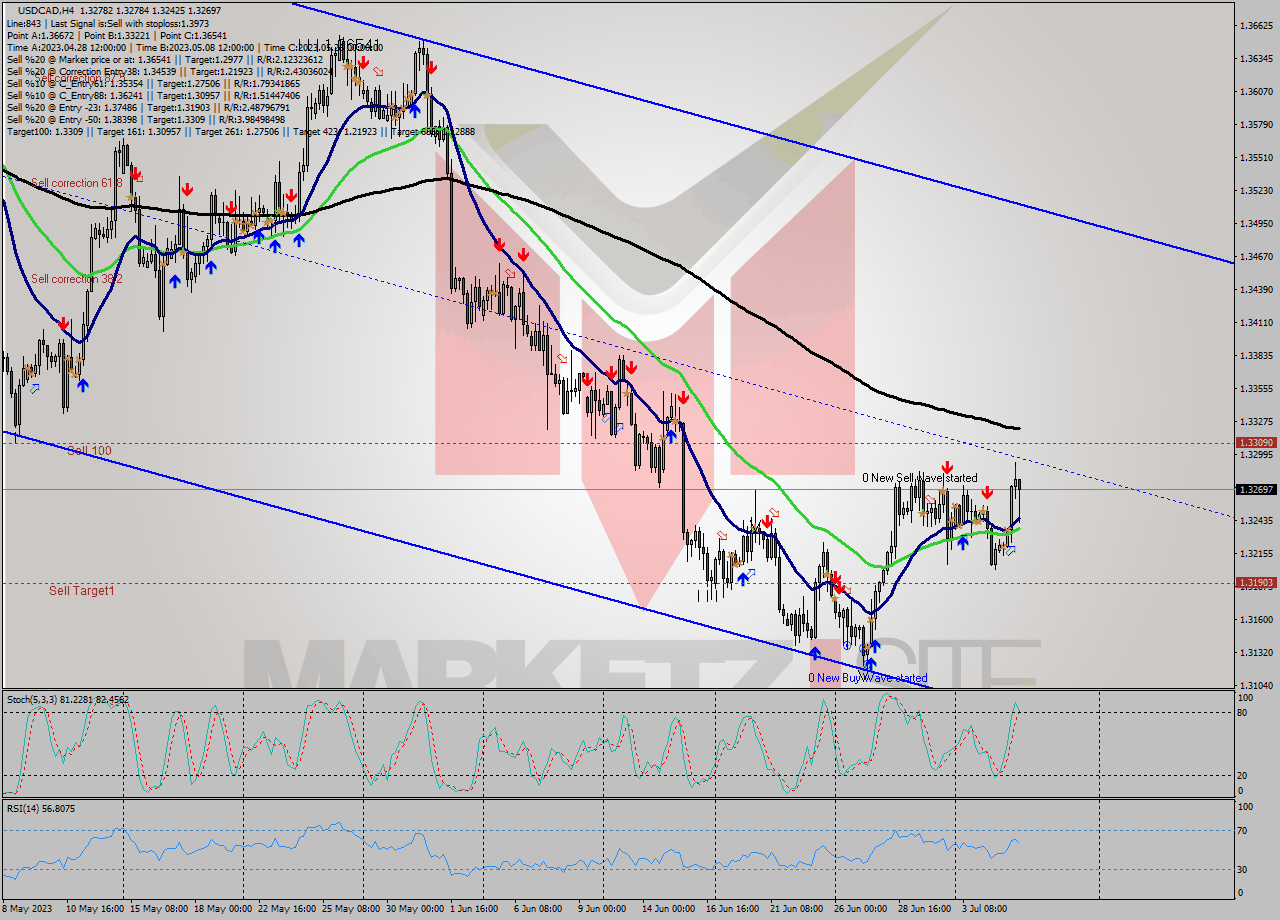Click the '0 New Buy Wave started' annotation

pyautogui.click(x=868, y=678)
